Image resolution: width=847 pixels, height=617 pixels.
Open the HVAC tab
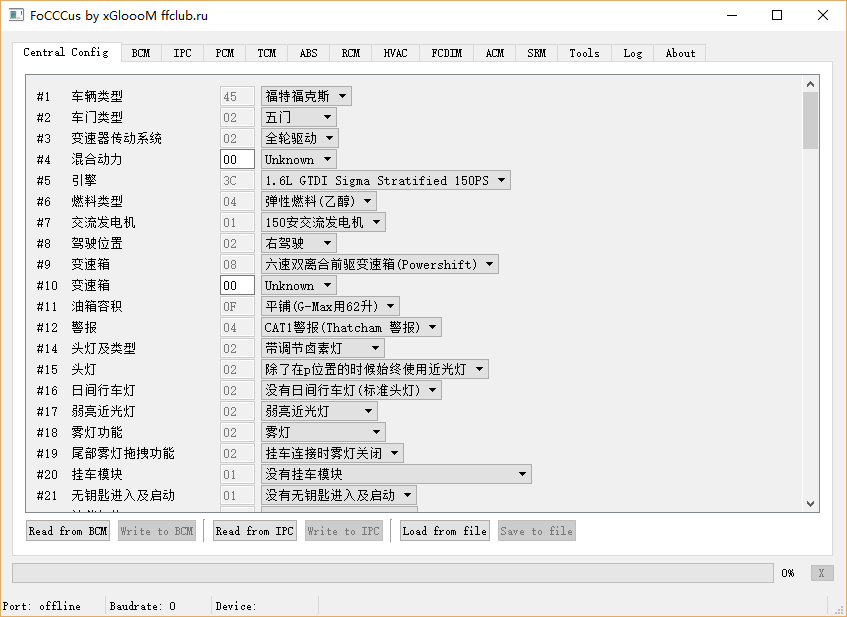pyautogui.click(x=395, y=53)
